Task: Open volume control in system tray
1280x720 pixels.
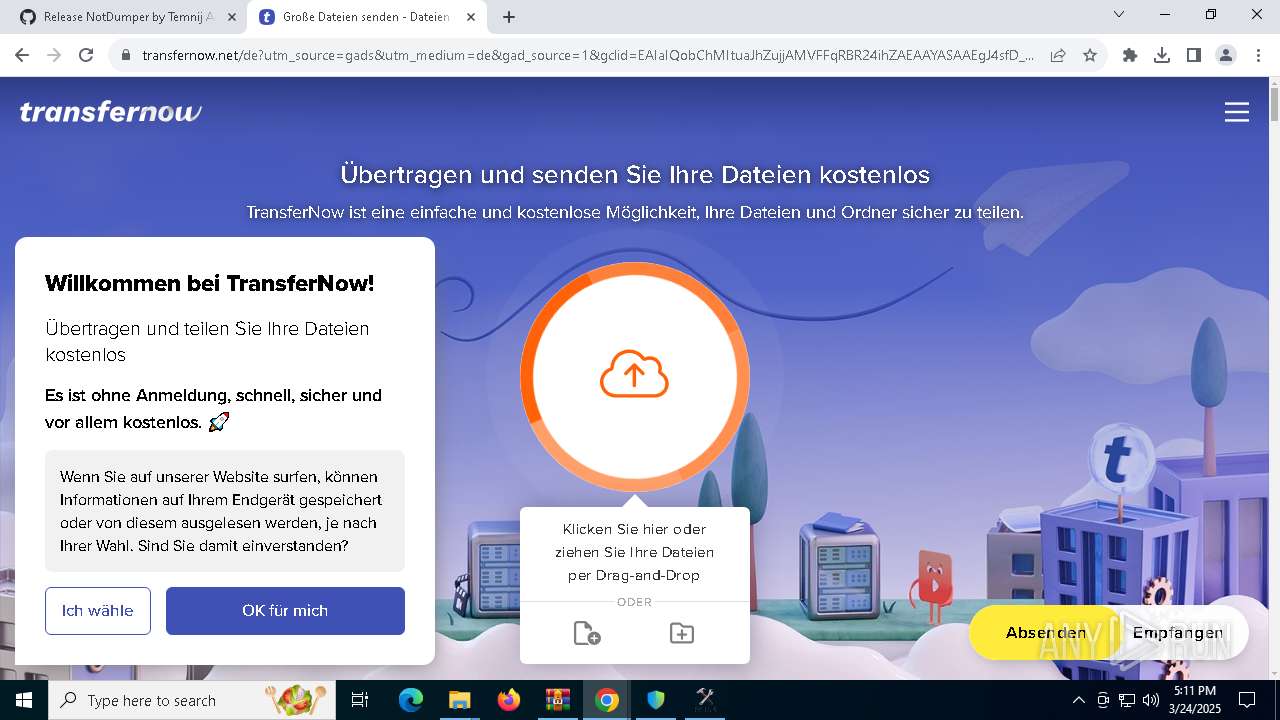Action: pos(1151,700)
